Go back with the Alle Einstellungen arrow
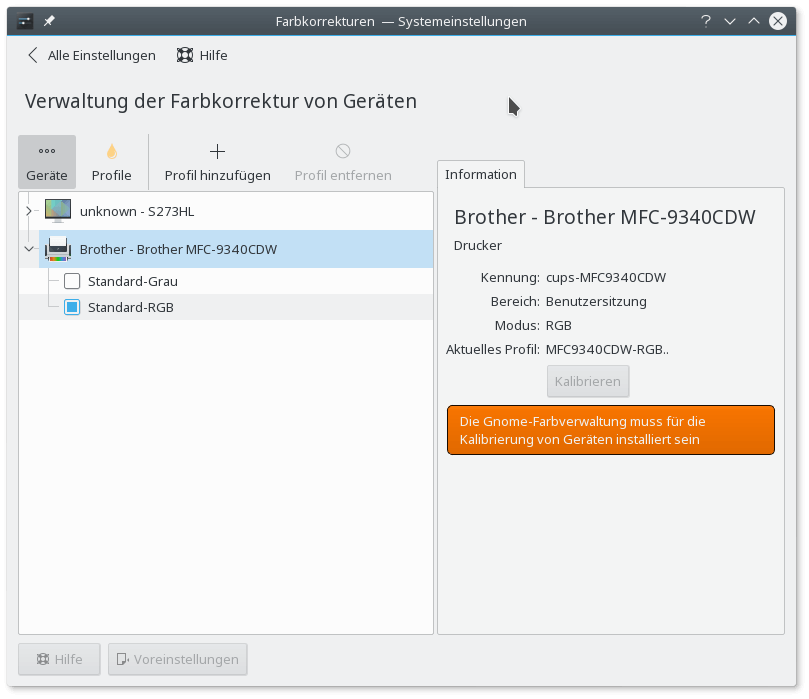The height and width of the screenshot is (699, 809). [x=33, y=55]
